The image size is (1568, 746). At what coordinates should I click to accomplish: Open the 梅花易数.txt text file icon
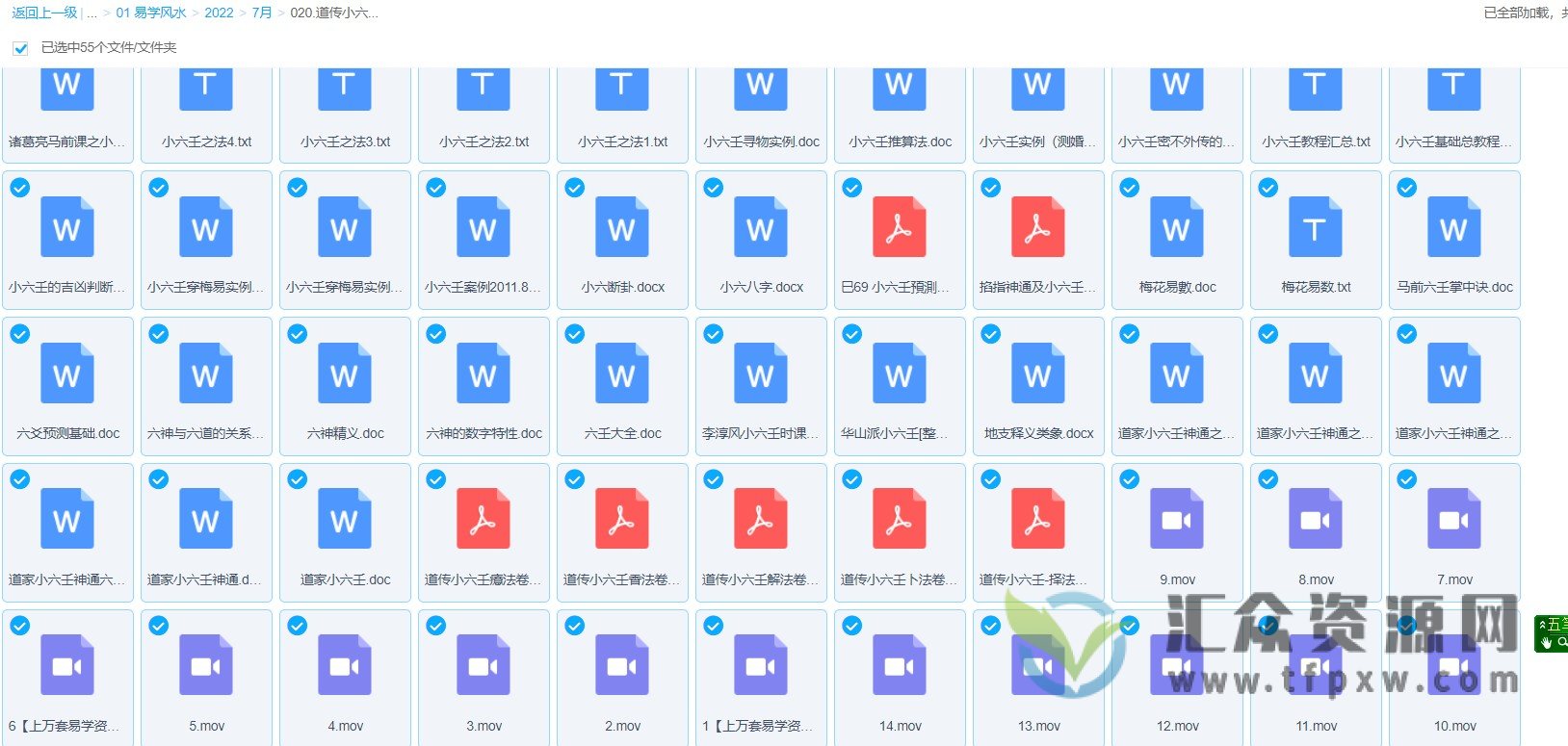point(1315,228)
